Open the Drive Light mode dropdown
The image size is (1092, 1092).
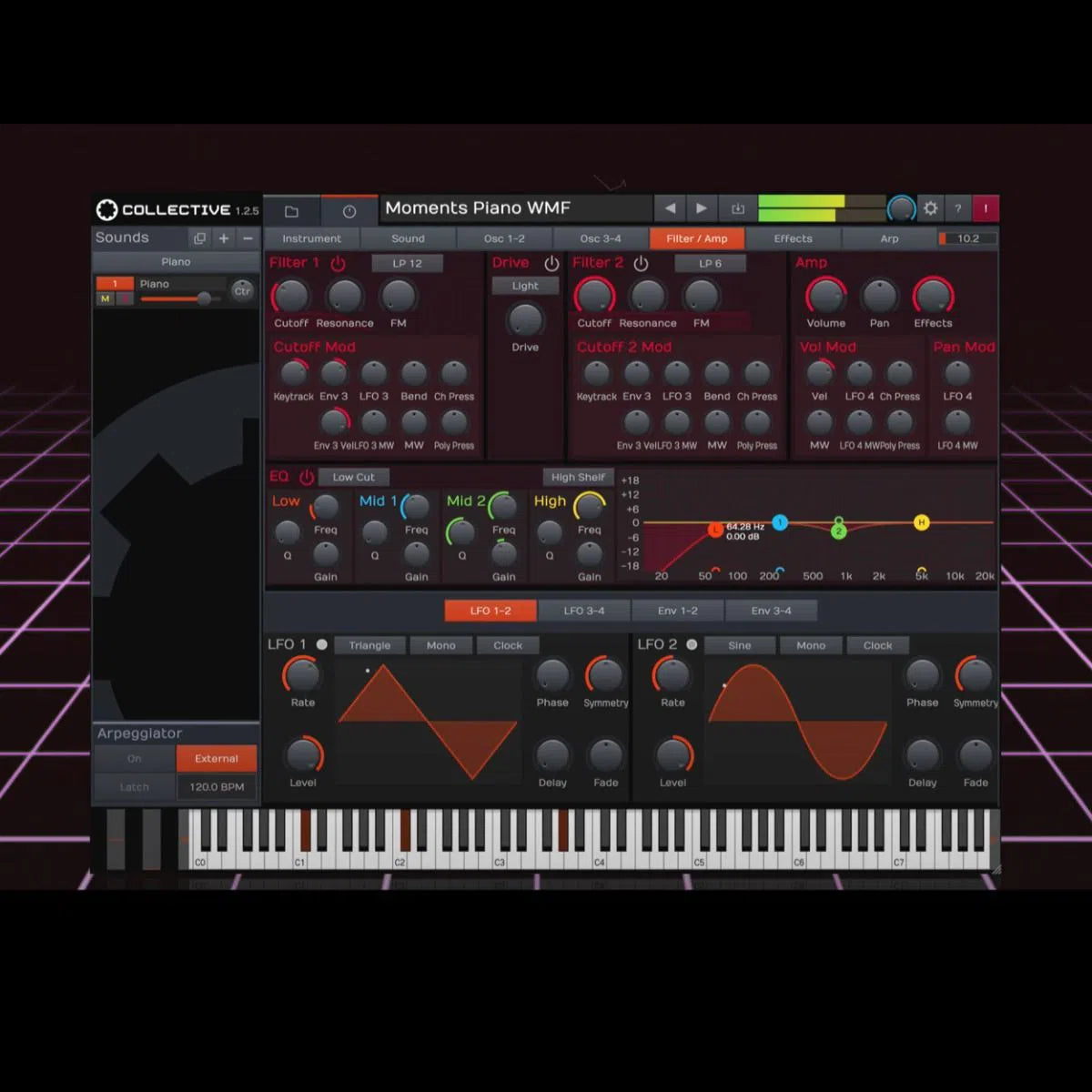(x=525, y=286)
